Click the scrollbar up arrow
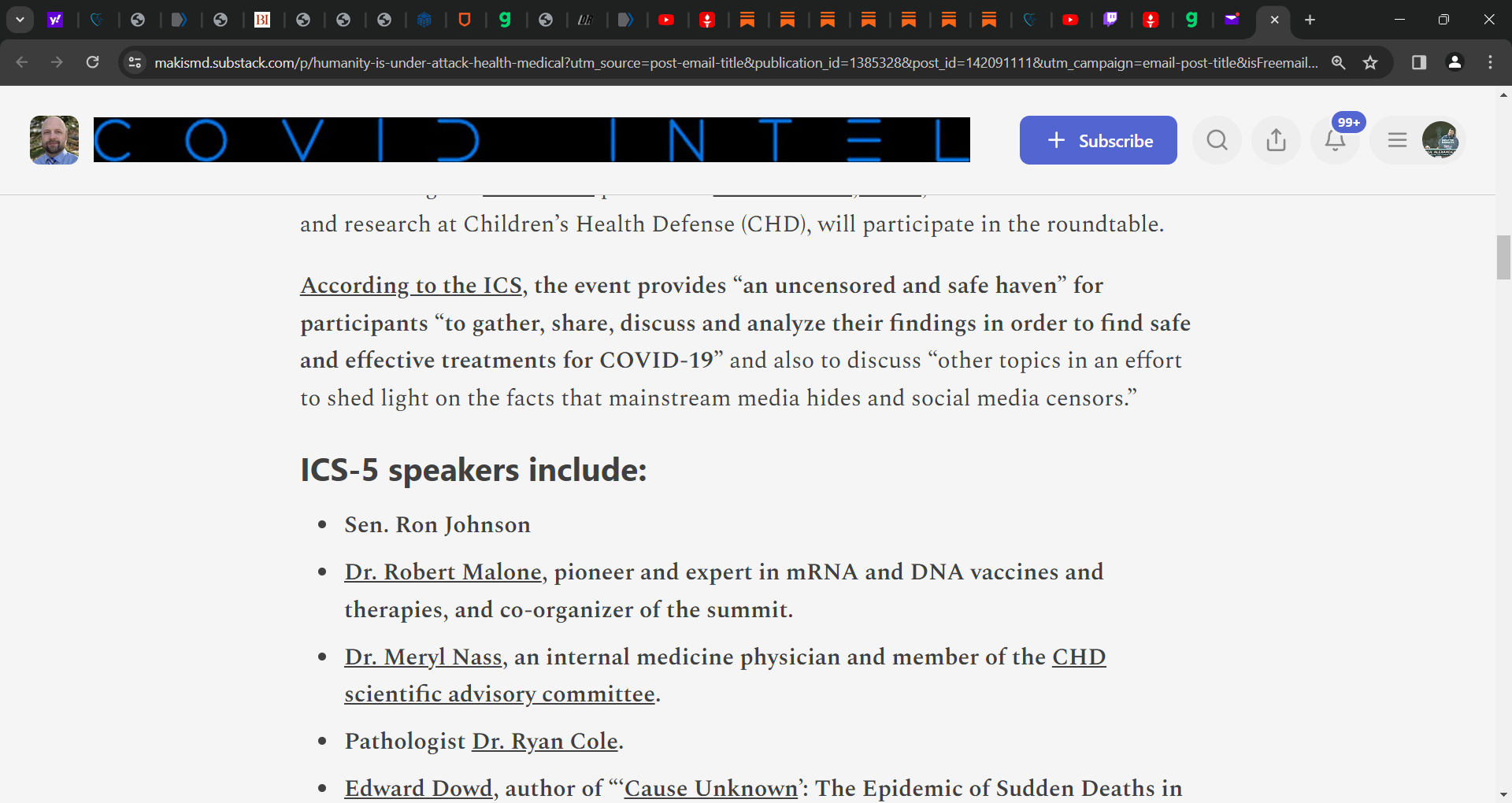Image resolution: width=1512 pixels, height=803 pixels. 1503,94
